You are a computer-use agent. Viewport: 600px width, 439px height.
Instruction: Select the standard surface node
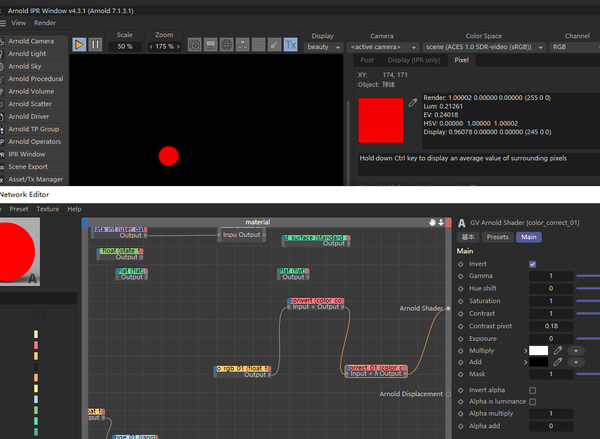coord(316,240)
